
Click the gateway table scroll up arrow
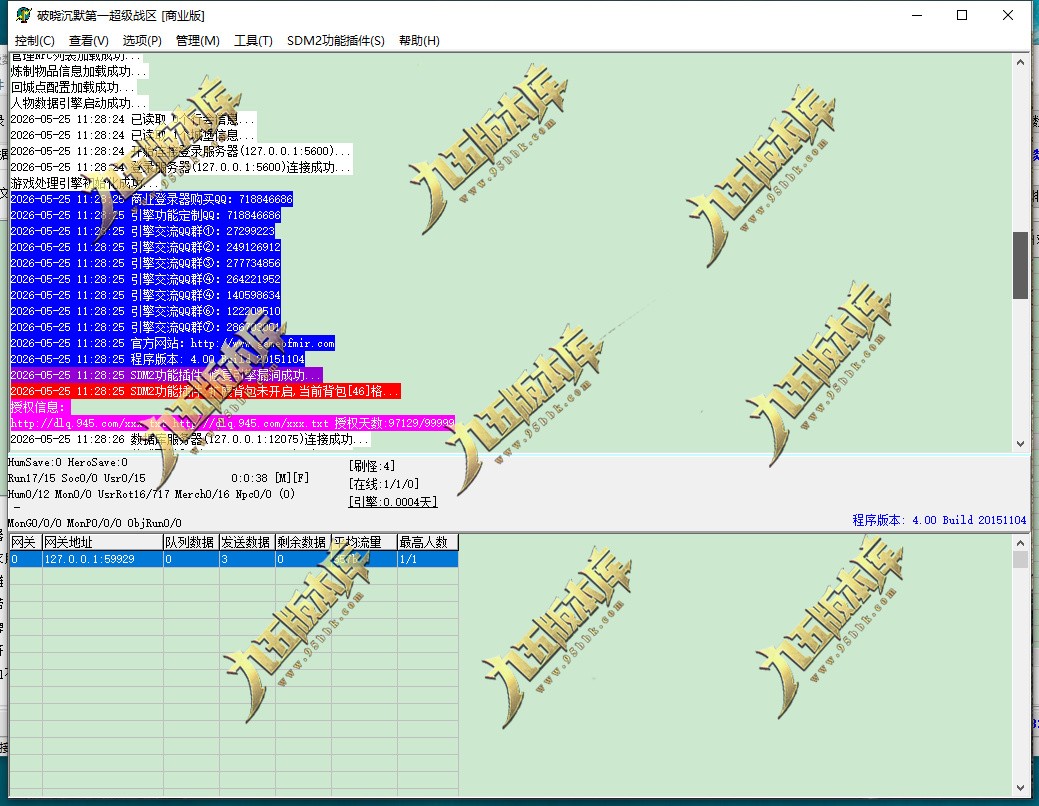pyautogui.click(x=1020, y=543)
